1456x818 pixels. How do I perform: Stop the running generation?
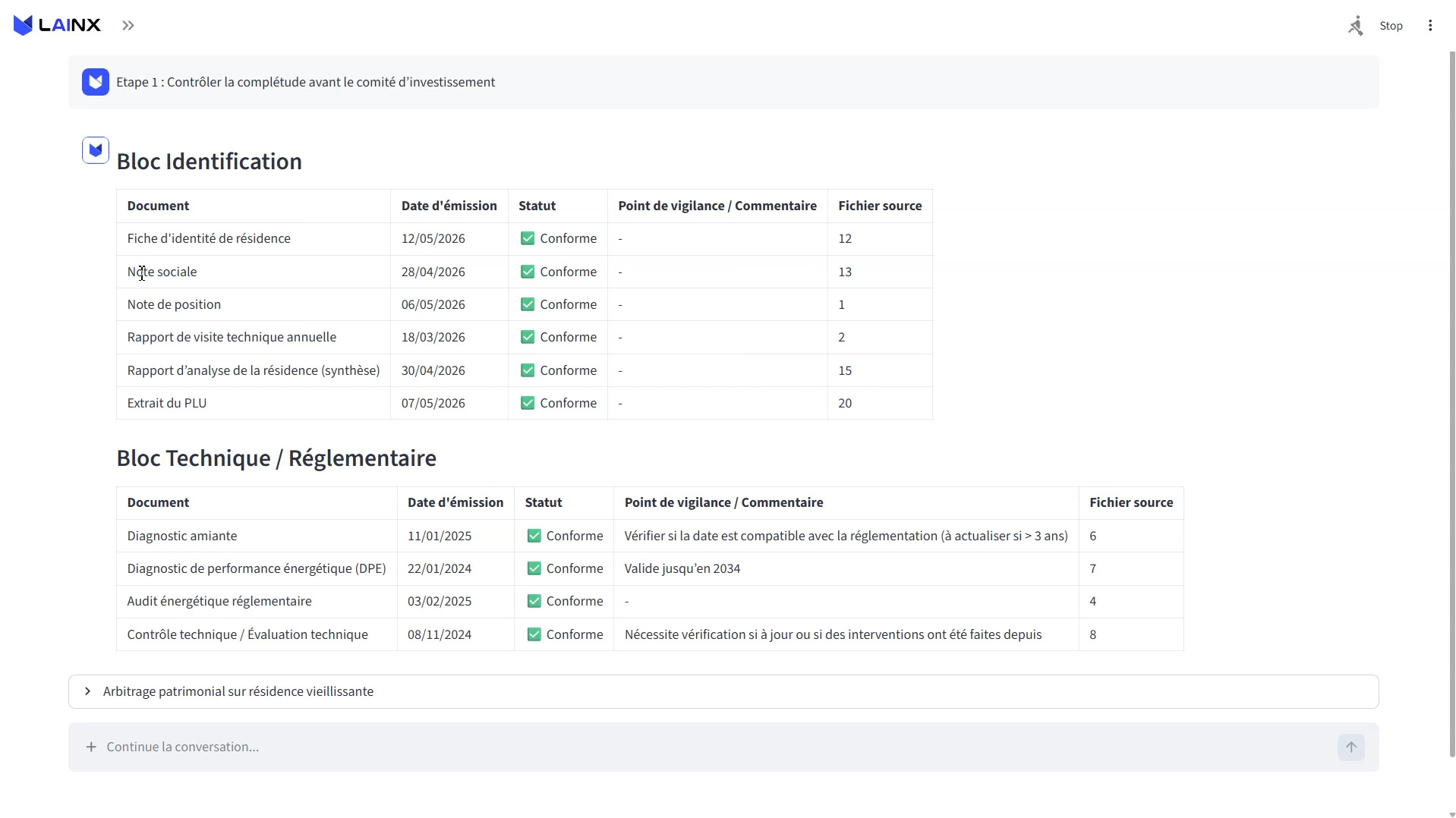pyautogui.click(x=1391, y=26)
